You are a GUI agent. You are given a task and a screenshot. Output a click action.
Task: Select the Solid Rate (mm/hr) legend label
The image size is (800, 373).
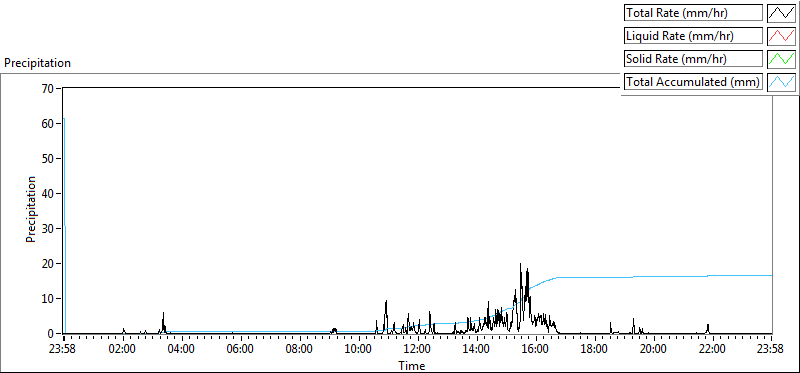pyautogui.click(x=693, y=59)
